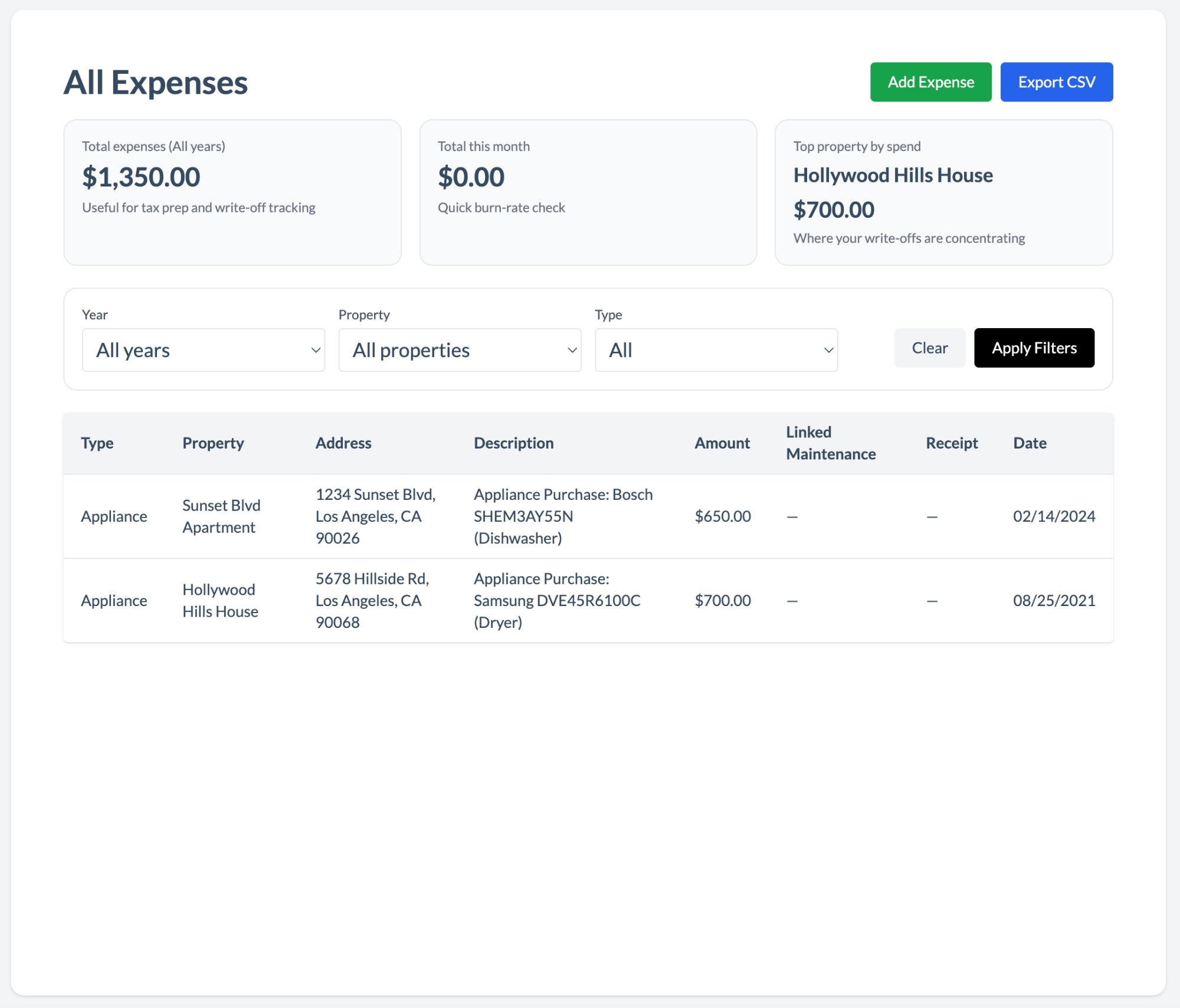The height and width of the screenshot is (1008, 1180).
Task: Click the Amount column header
Action: point(722,443)
